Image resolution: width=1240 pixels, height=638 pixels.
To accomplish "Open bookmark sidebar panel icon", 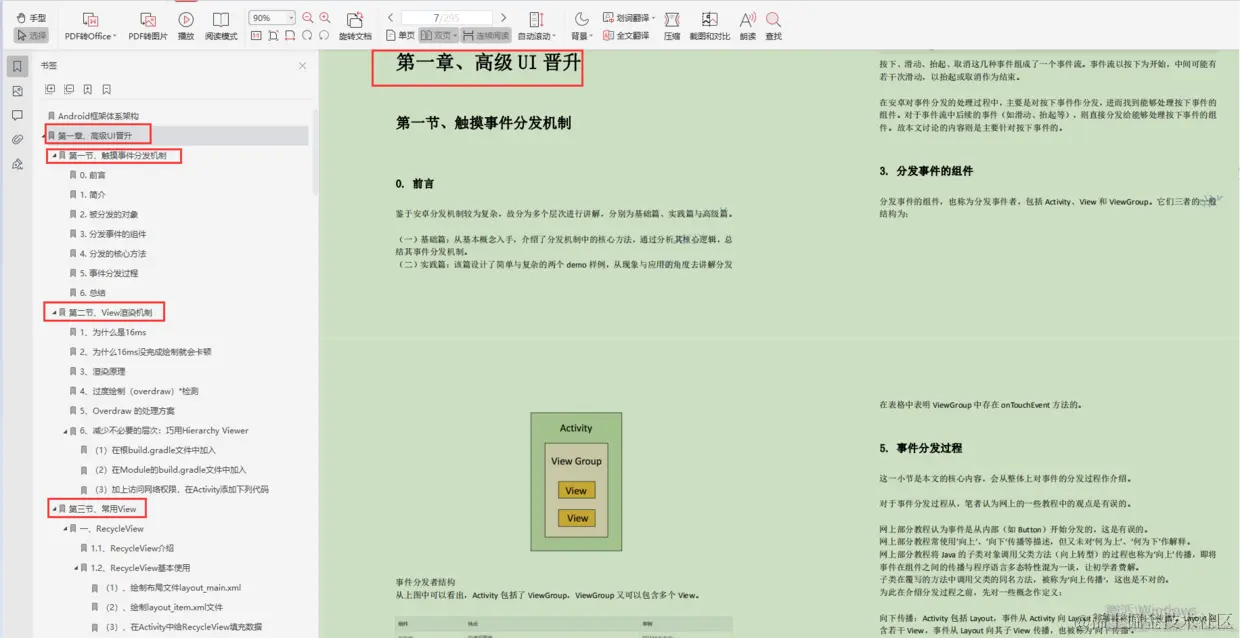I will tap(17, 66).
